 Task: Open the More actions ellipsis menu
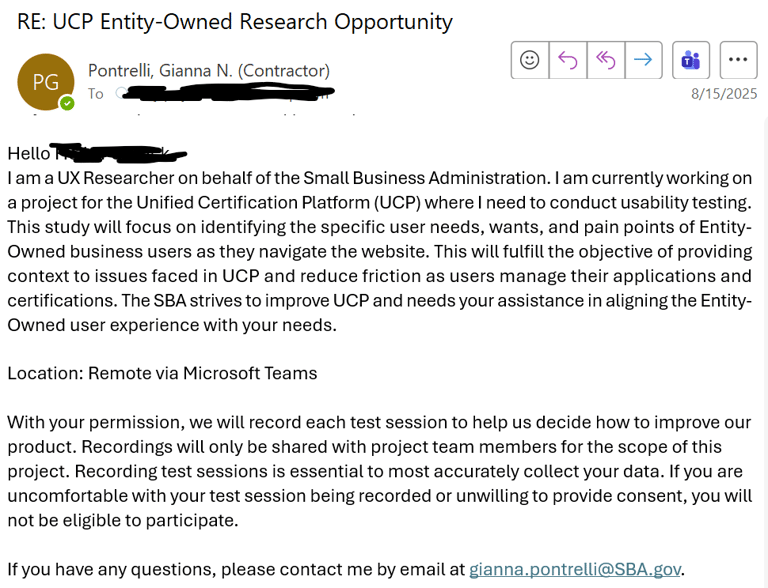point(738,60)
